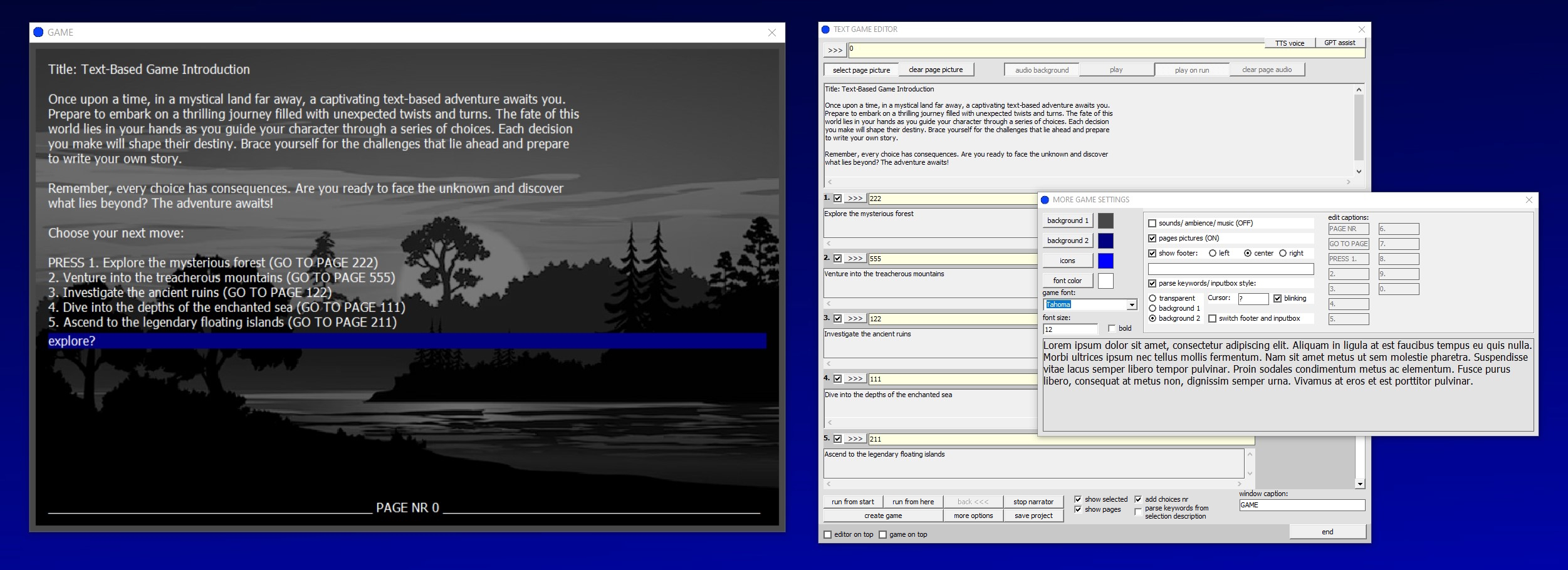This screenshot has width=1568, height=570.
Task: Click the >>> run icon beside the top input field
Action: tap(835, 49)
